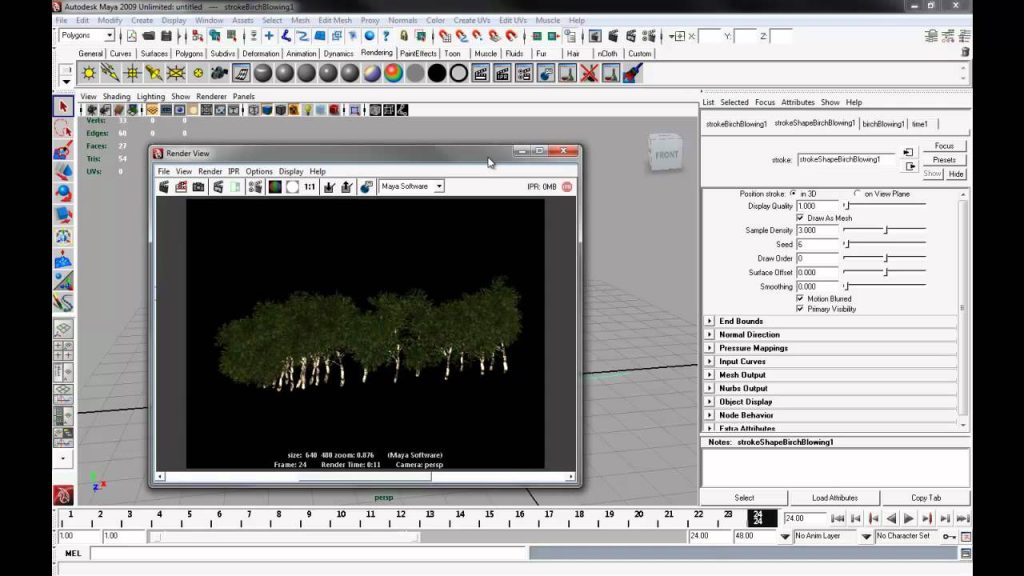Display RGB channels in Render View
Screen dimensions: 1024x576
275,187
